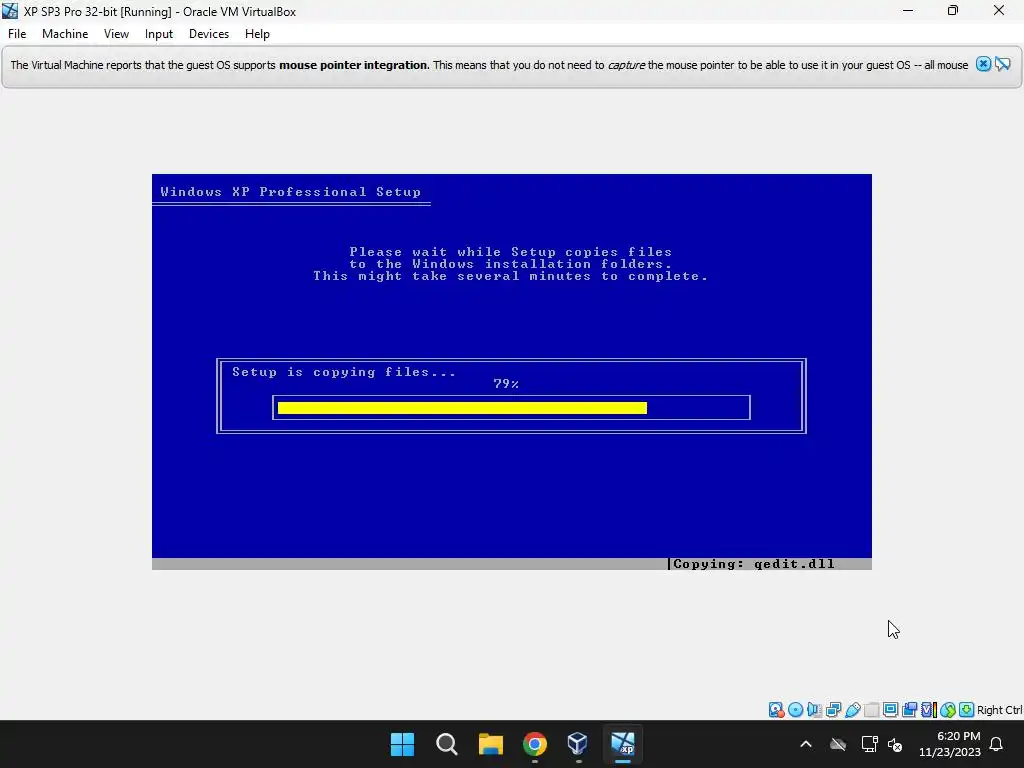Click the optical disk status icon
Image resolution: width=1024 pixels, height=768 pixels.
pos(795,710)
